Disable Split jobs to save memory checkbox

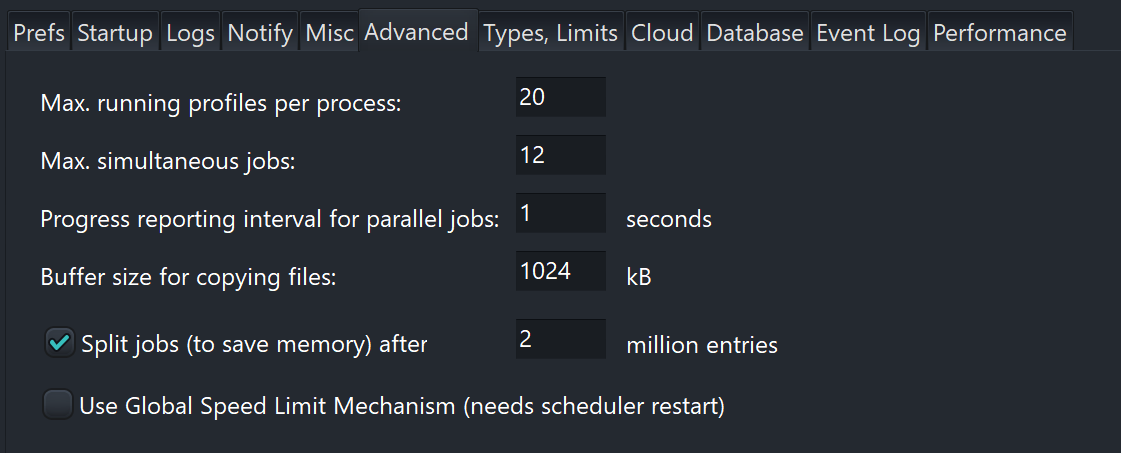[x=59, y=343]
